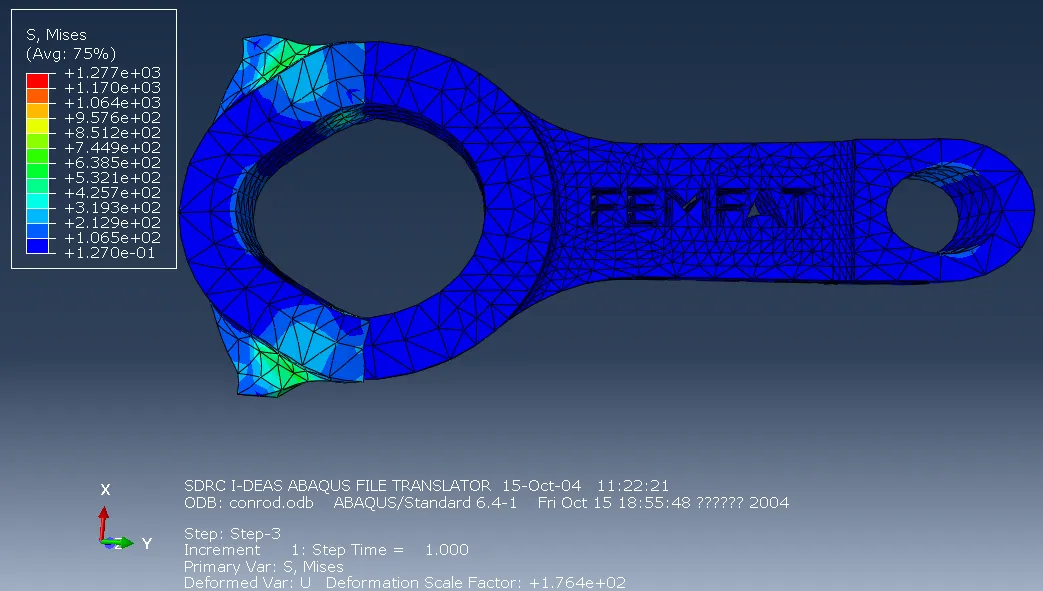Click the dark blue bottom legend swatch
This screenshot has width=1043, height=591.
(x=37, y=246)
